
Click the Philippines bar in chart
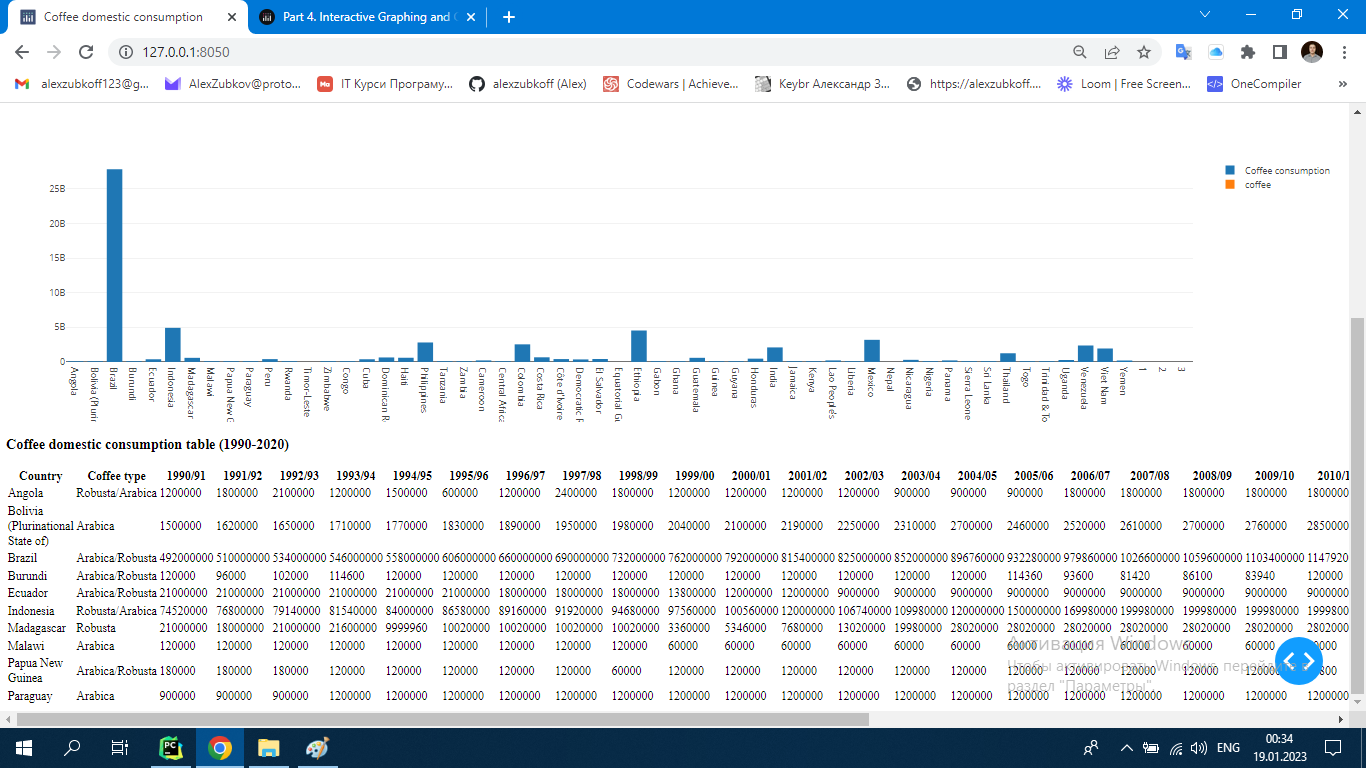pos(425,351)
